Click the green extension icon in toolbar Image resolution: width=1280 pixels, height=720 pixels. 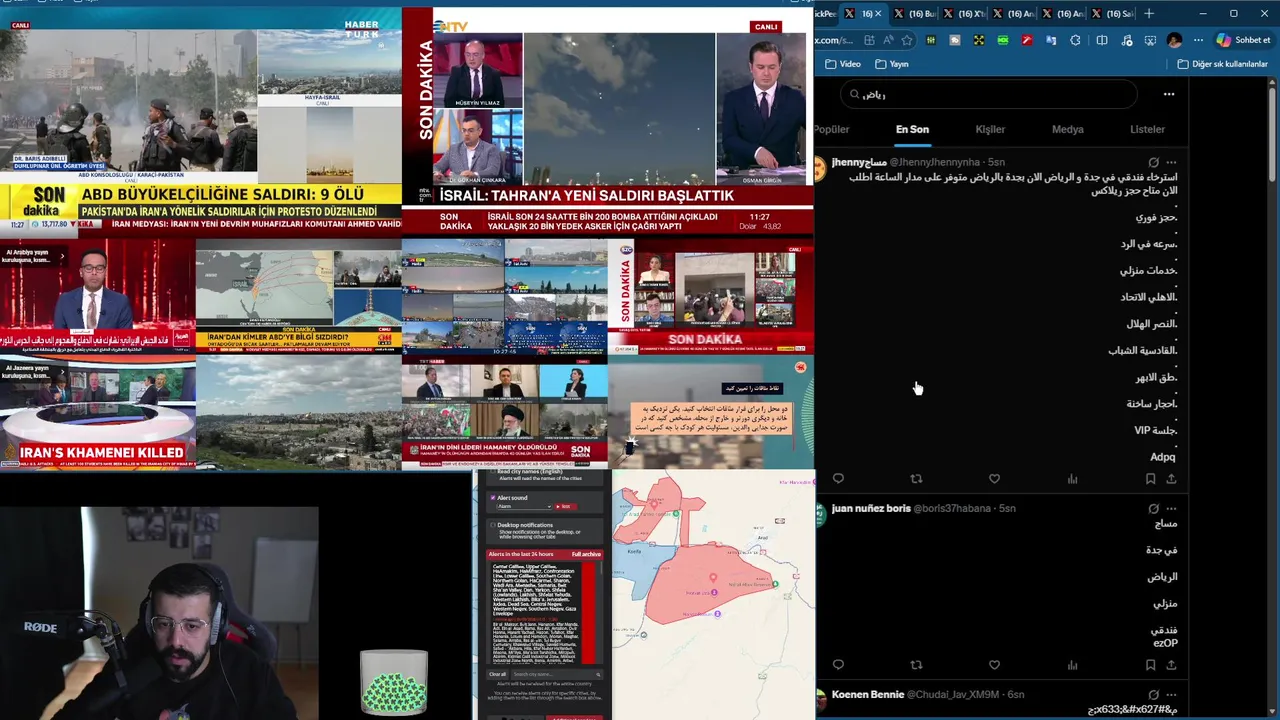pyautogui.click(x=1003, y=40)
